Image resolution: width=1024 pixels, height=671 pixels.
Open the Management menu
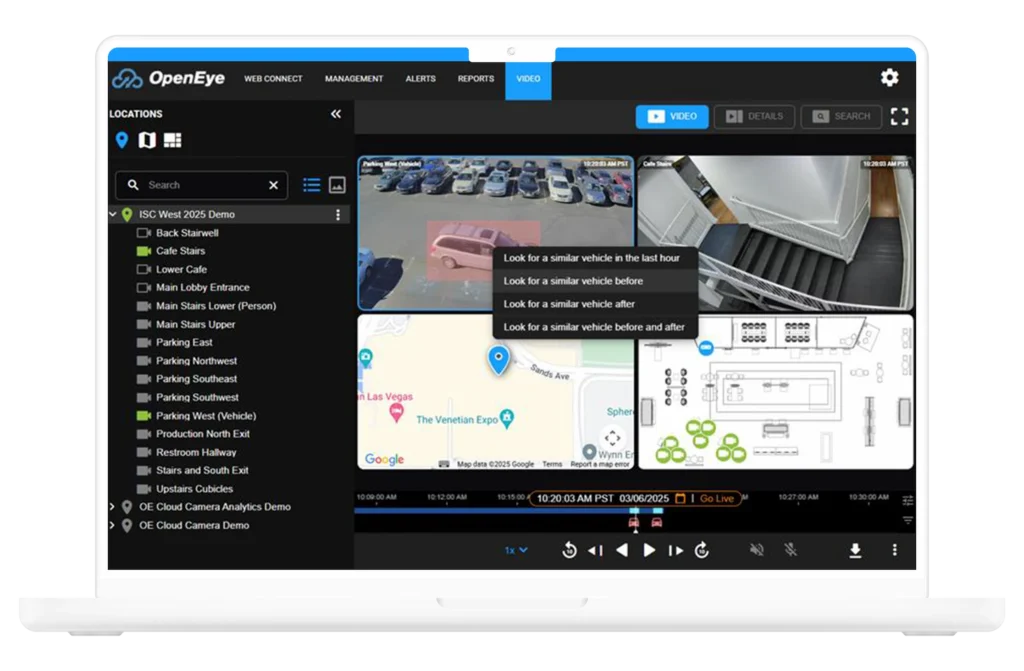tap(354, 78)
